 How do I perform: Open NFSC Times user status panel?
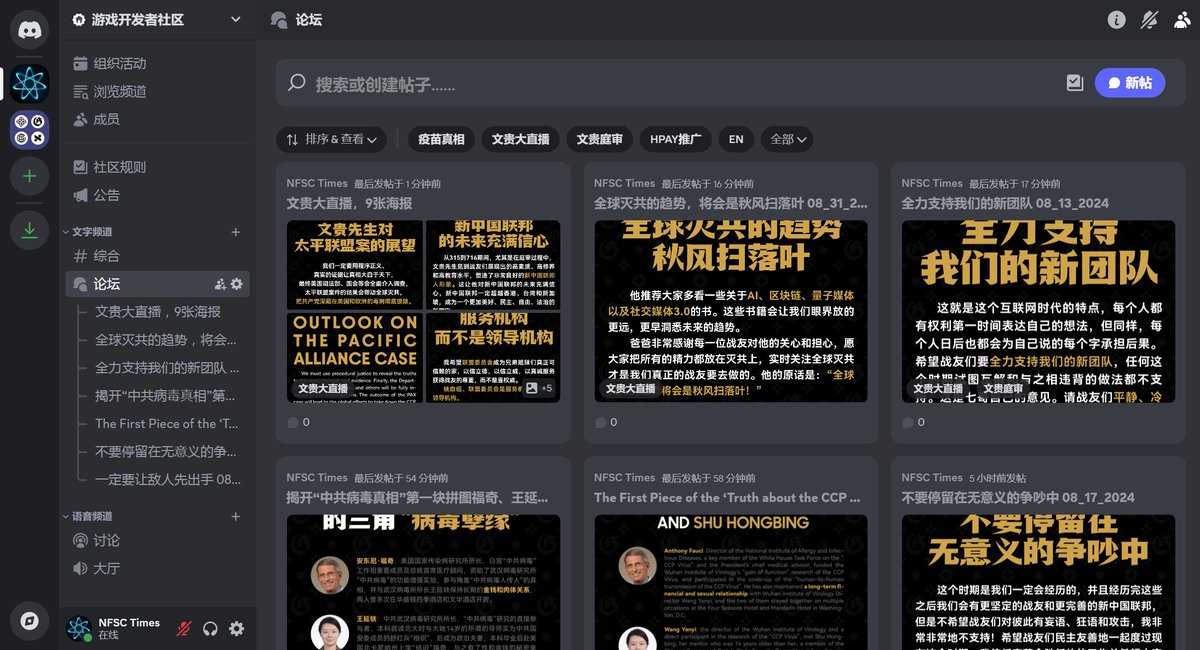pos(115,628)
